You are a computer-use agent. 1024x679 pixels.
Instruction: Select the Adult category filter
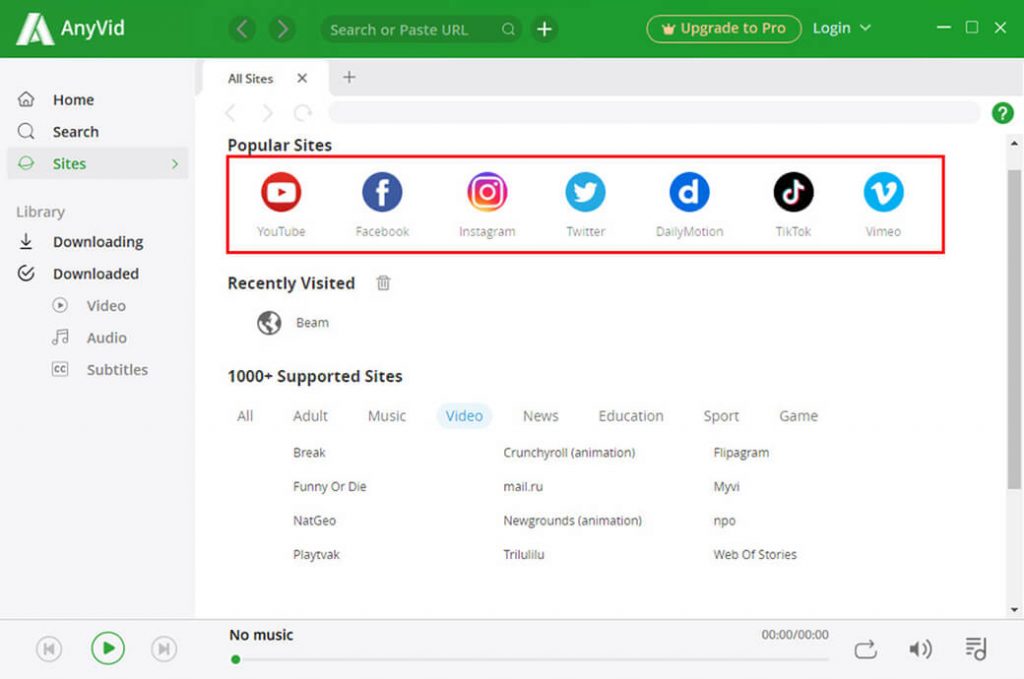coord(310,416)
